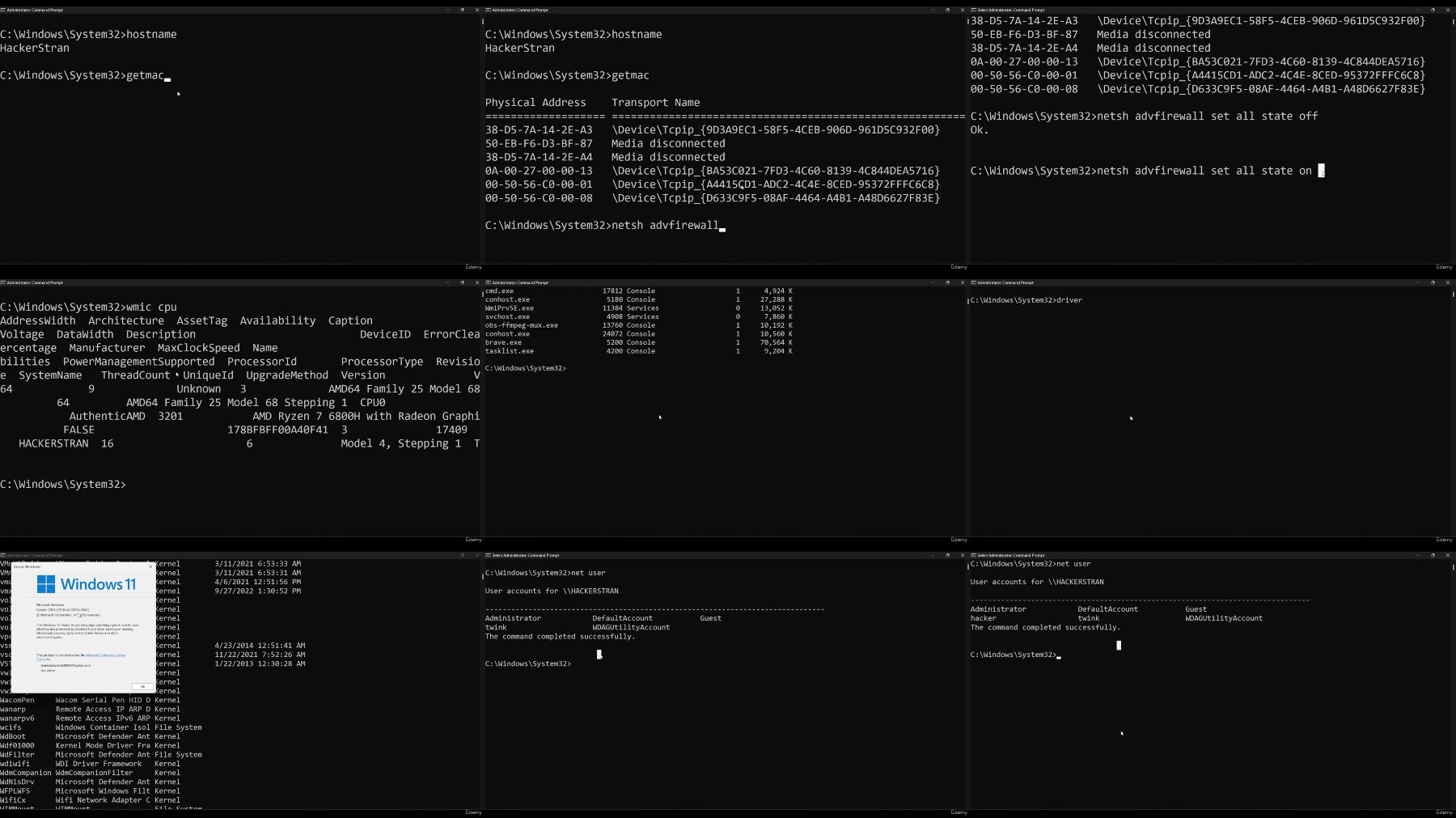Screen dimensions: 1456x818
Task: Click link date '9/27/2022 1:30:52 PM'
Action: (x=258, y=591)
